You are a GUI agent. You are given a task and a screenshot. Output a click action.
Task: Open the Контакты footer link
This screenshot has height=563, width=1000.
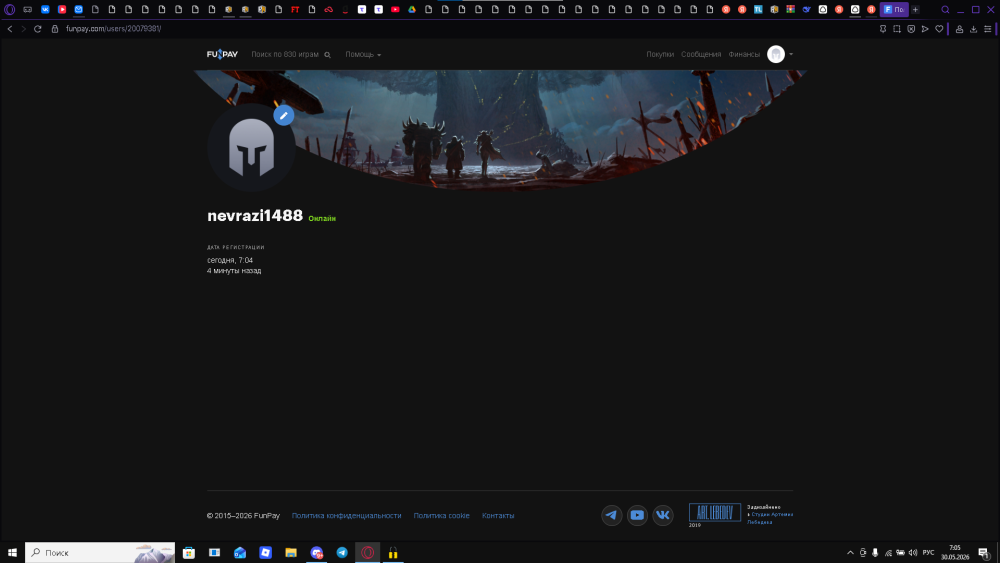498,515
